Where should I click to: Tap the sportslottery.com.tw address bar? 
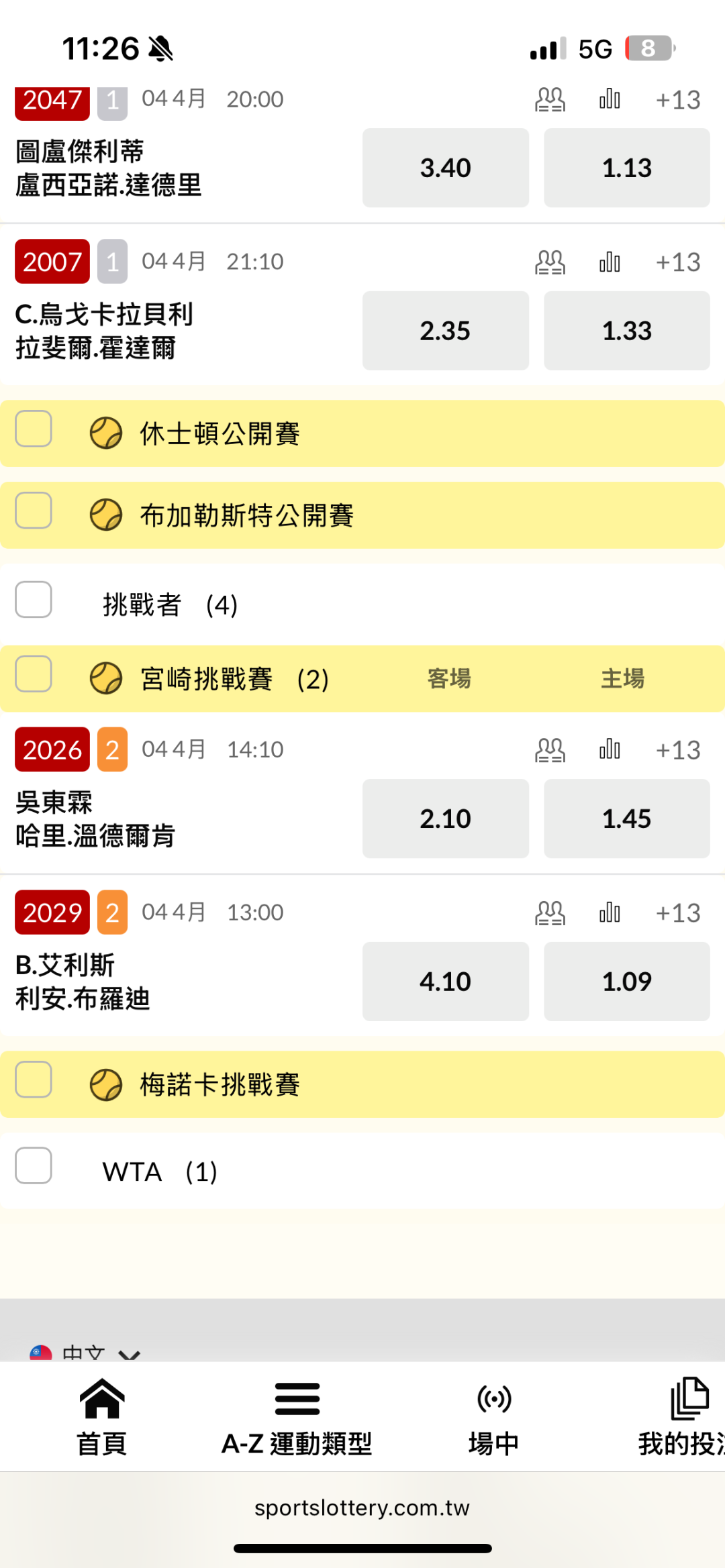point(362,1508)
